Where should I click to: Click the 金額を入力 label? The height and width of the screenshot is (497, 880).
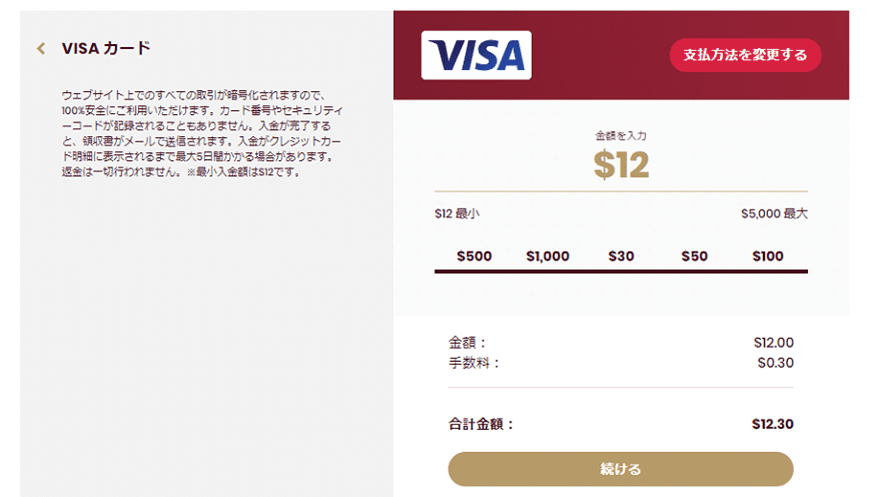tap(621, 136)
